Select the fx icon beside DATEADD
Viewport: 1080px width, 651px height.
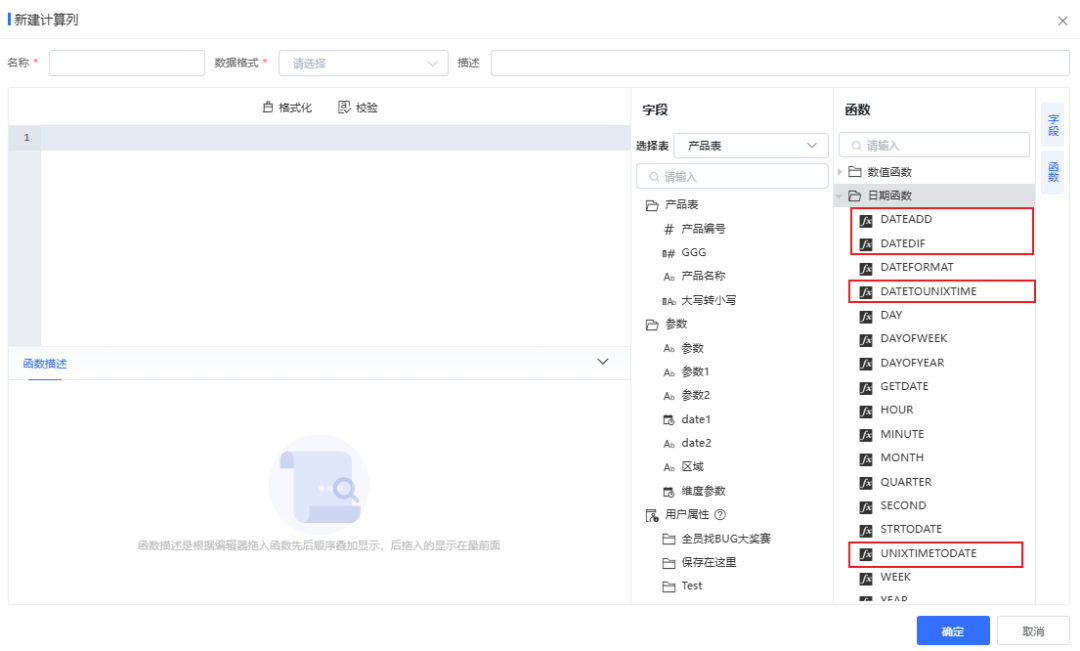pos(866,220)
